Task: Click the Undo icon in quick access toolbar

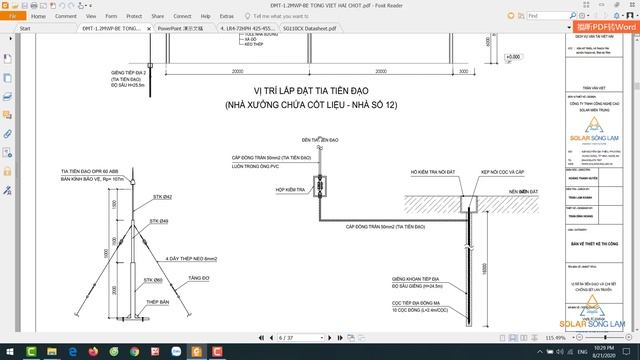Action: tap(62, 6)
